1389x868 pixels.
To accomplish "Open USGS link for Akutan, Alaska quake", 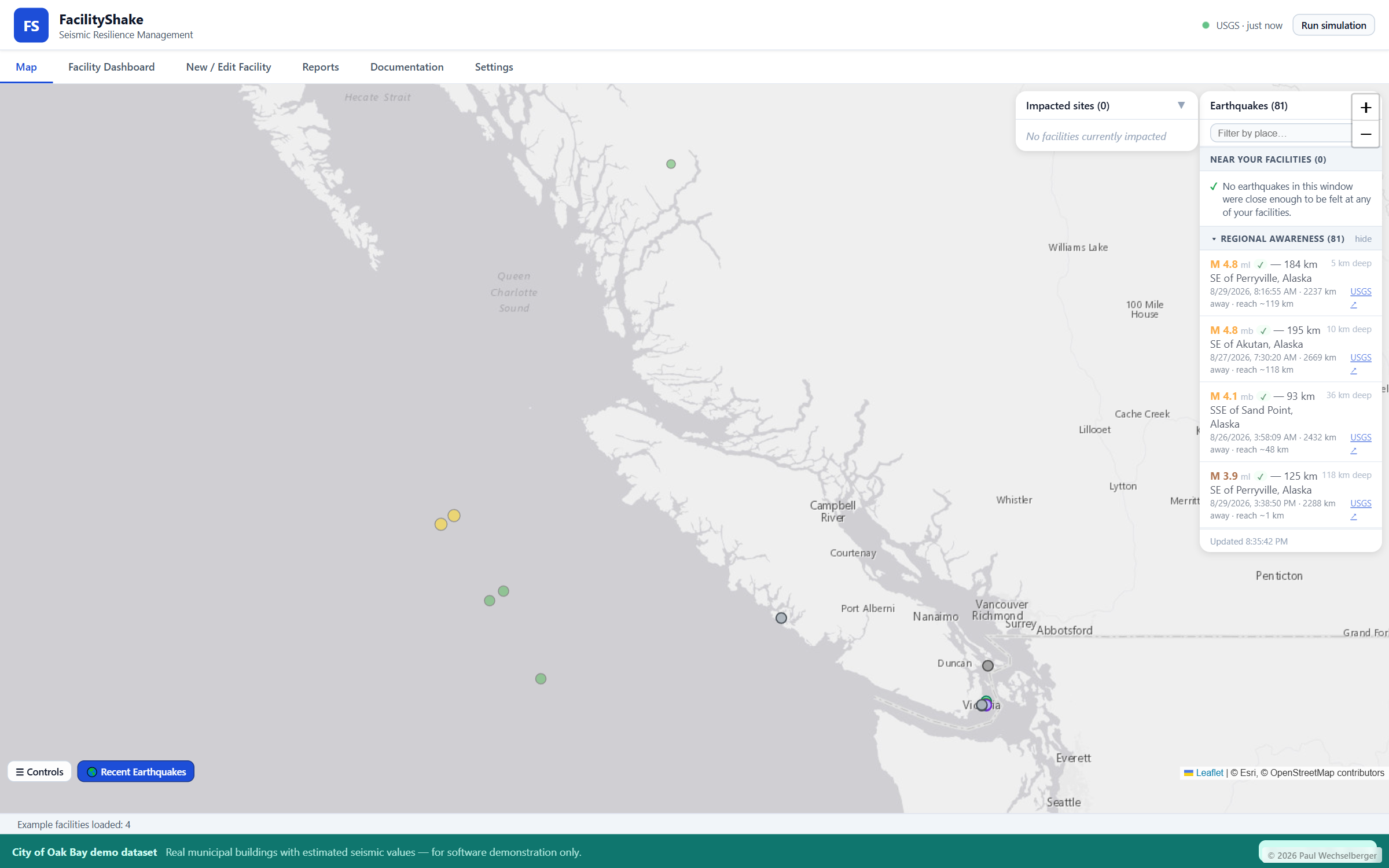I will tap(1361, 358).
